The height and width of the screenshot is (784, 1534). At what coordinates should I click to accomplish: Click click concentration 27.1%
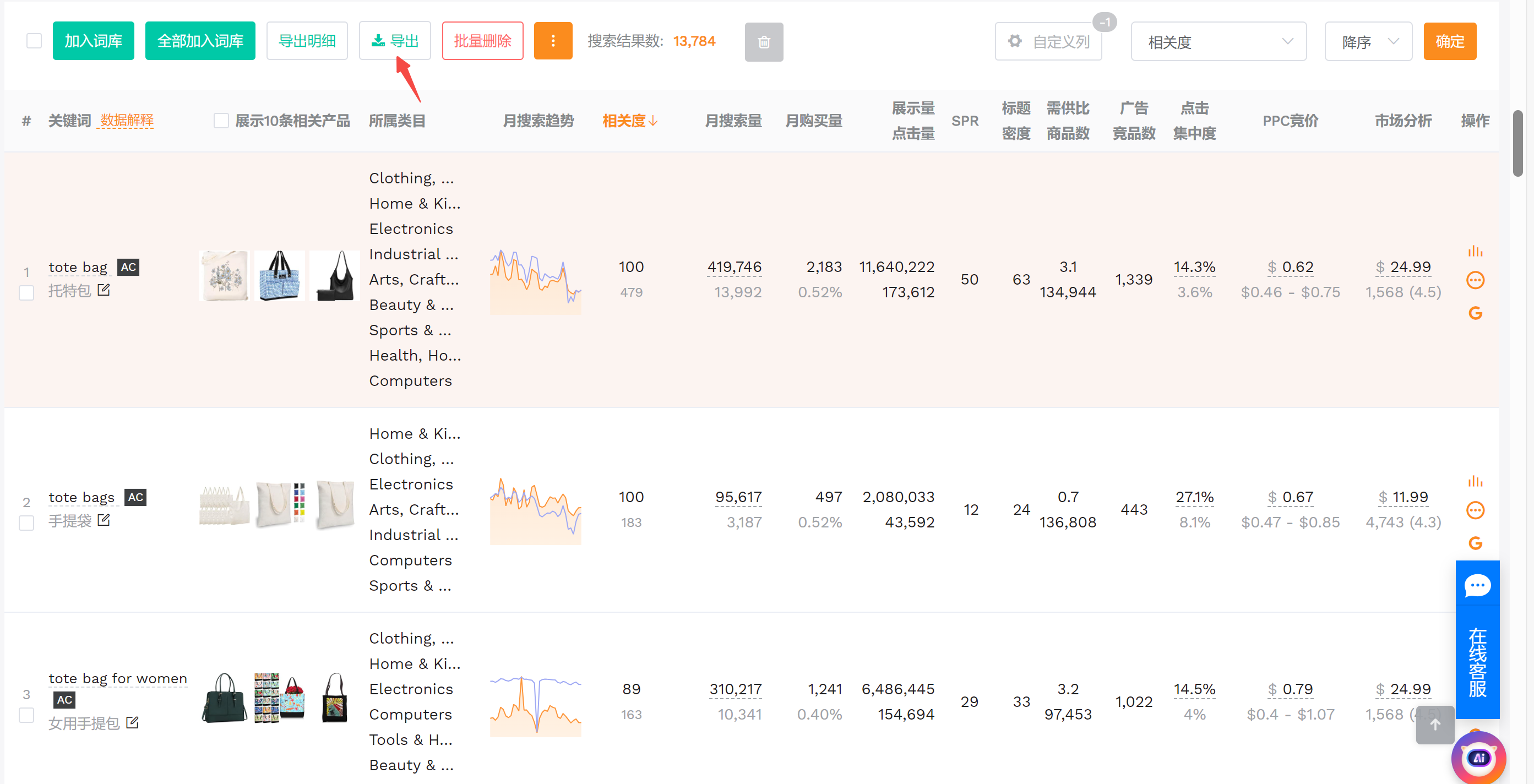point(1194,497)
